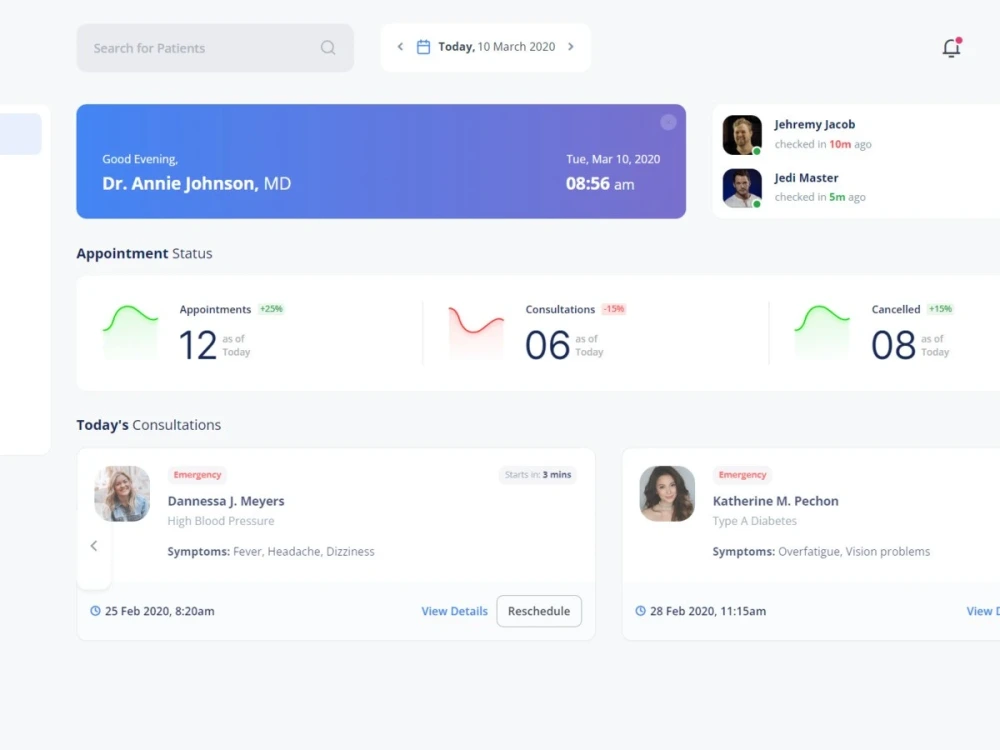Click the Search for Patients input field
The width and height of the screenshot is (1000, 750).
click(180, 47)
